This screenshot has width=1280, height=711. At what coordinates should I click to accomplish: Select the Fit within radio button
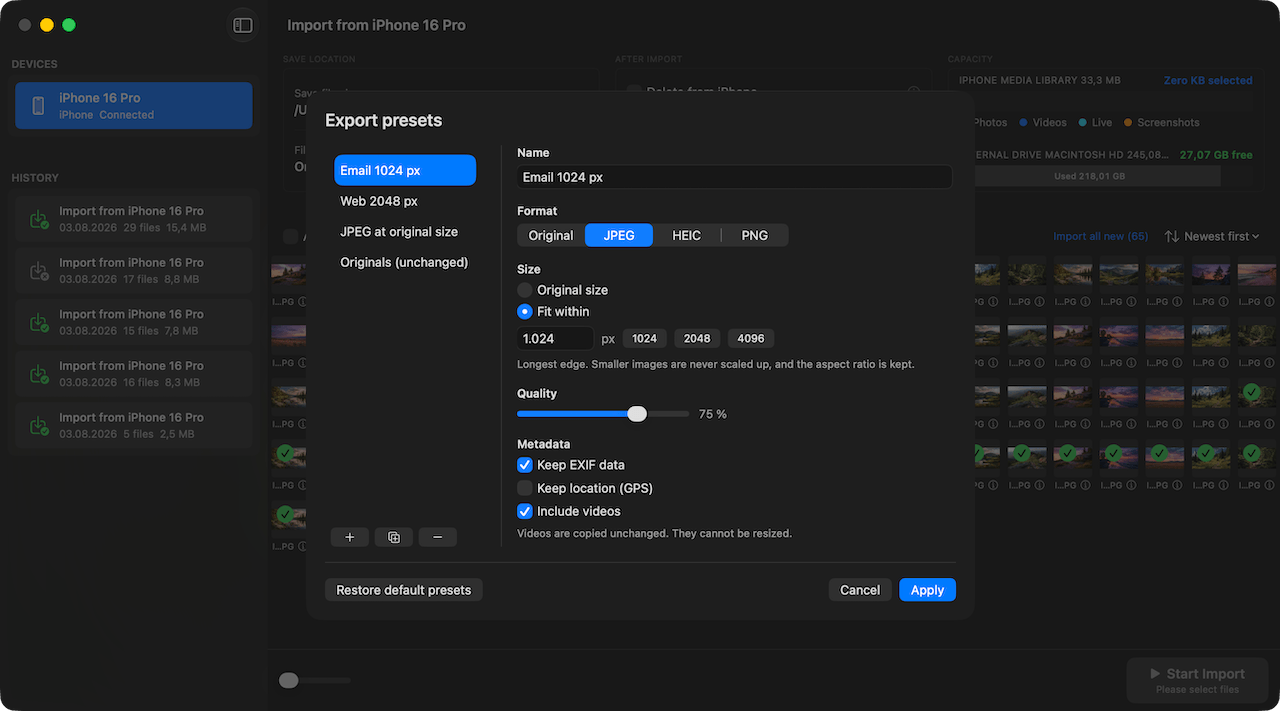pyautogui.click(x=524, y=312)
